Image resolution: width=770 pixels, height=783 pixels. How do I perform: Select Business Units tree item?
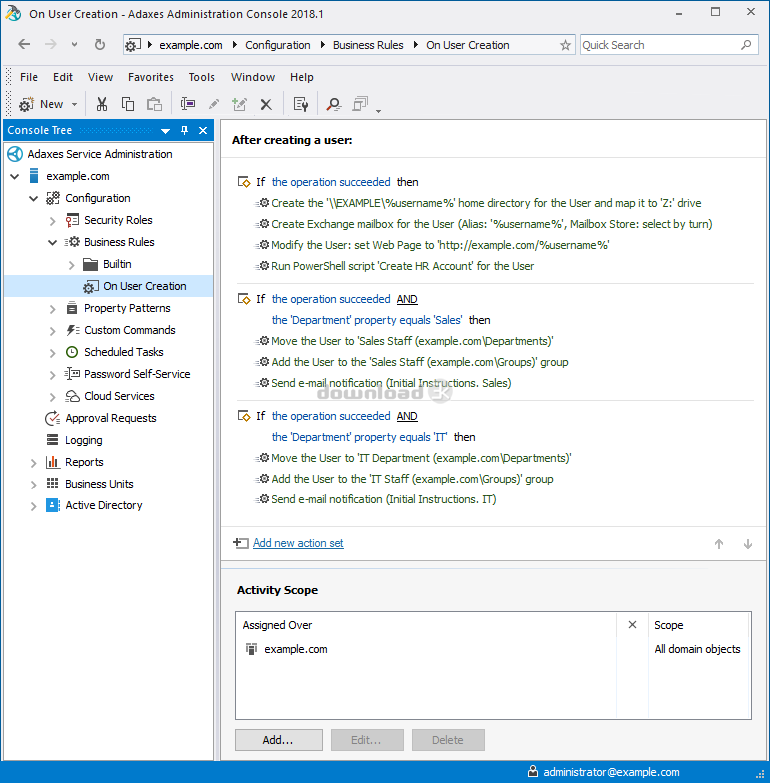(x=99, y=484)
